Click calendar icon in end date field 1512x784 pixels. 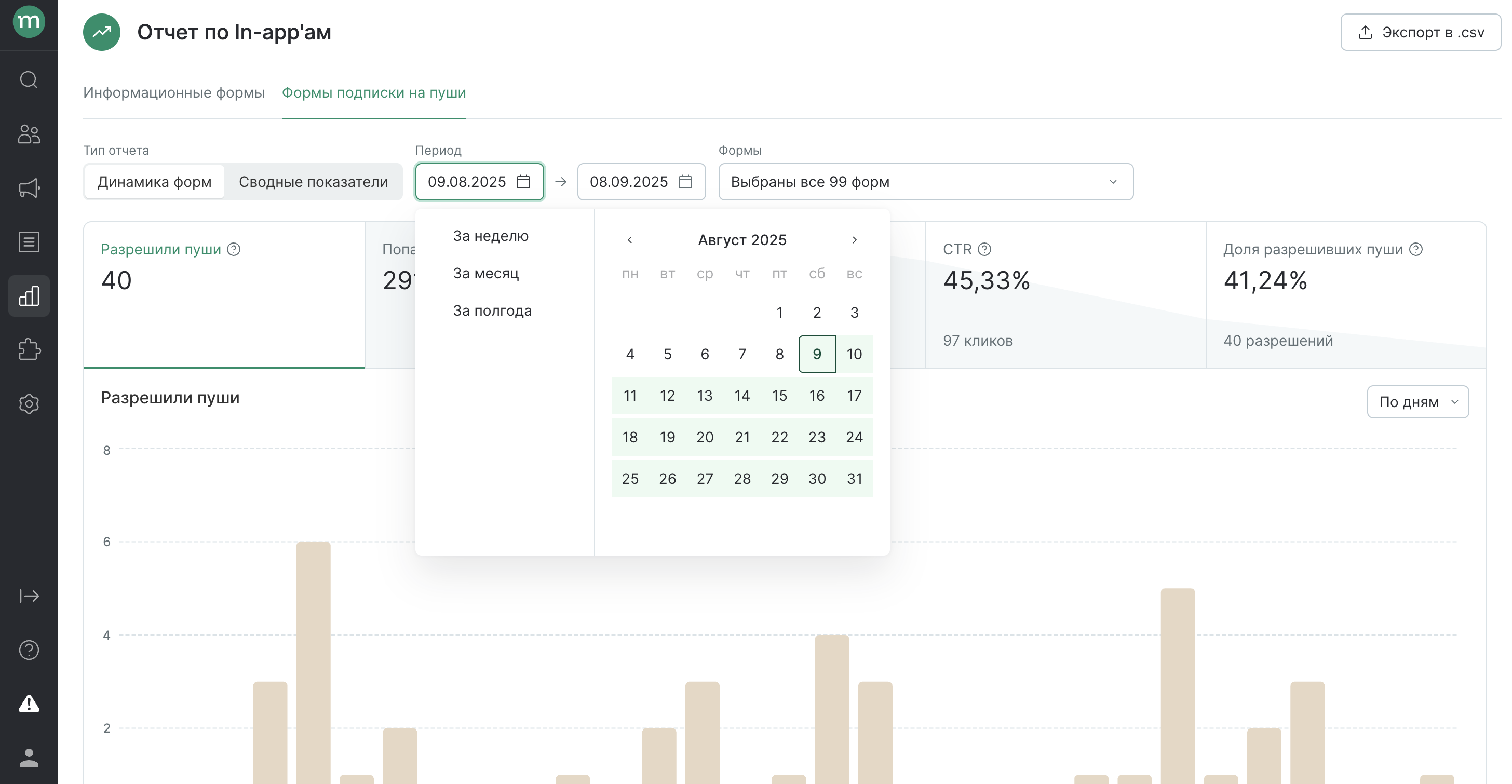pyautogui.click(x=685, y=182)
